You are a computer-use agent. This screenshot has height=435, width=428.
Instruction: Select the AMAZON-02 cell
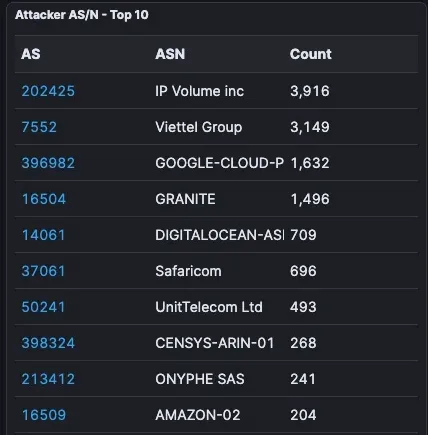pos(198,415)
